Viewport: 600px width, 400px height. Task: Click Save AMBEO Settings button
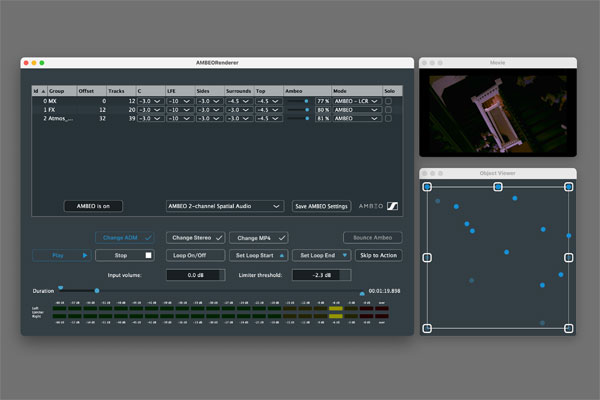pyautogui.click(x=321, y=206)
